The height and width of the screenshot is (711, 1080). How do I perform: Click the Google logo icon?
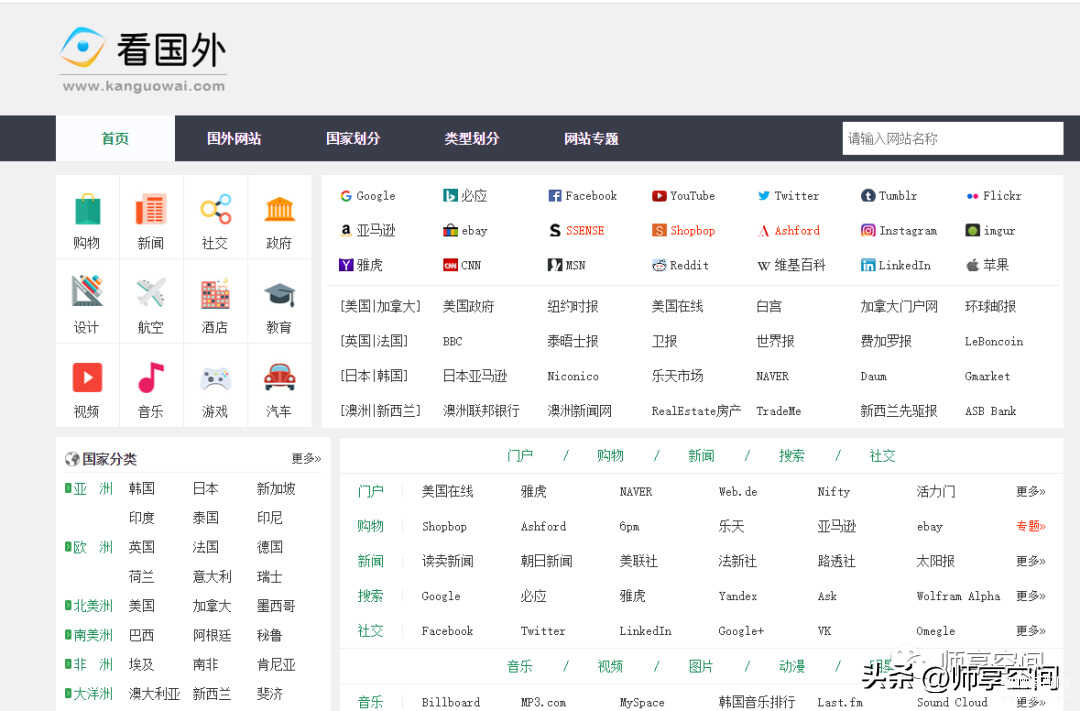[346, 196]
